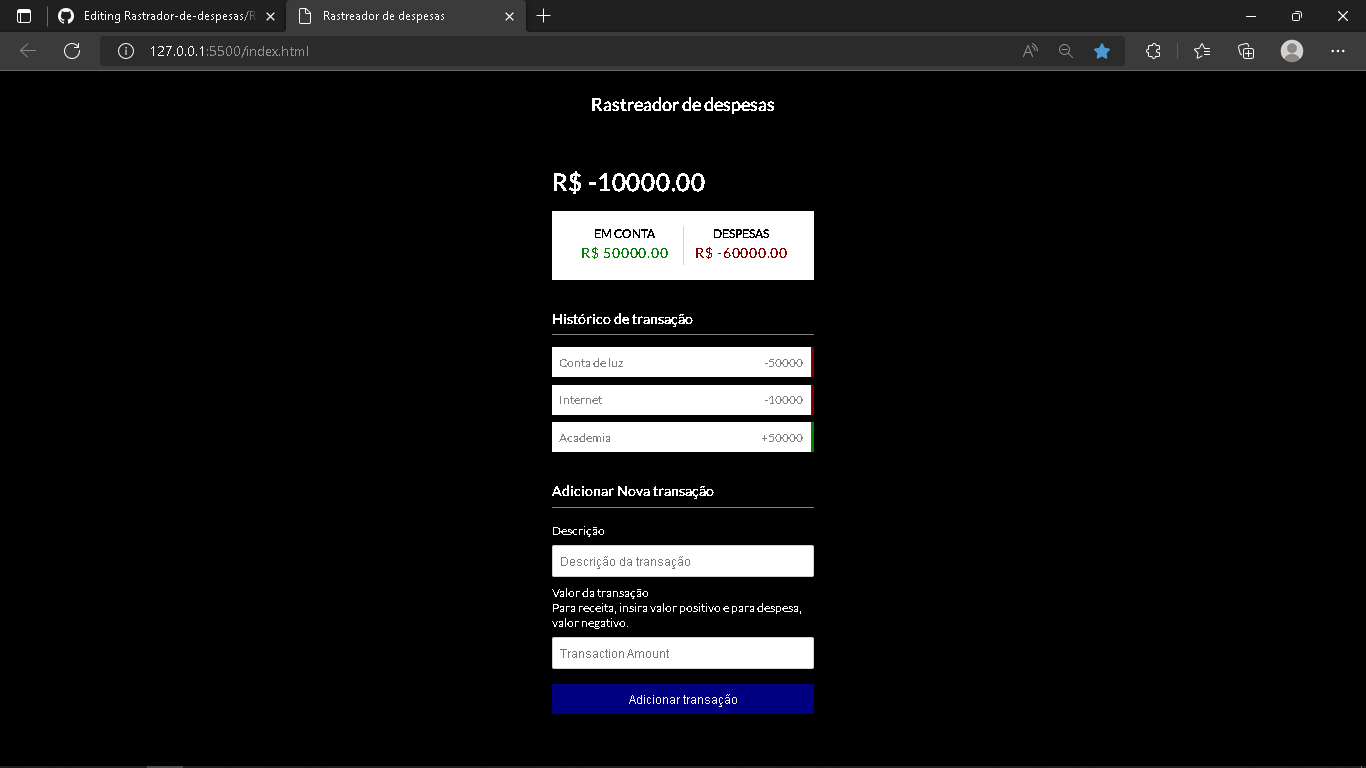Open the favorites icon in the toolbar
The width and height of the screenshot is (1366, 768).
(x=1201, y=50)
